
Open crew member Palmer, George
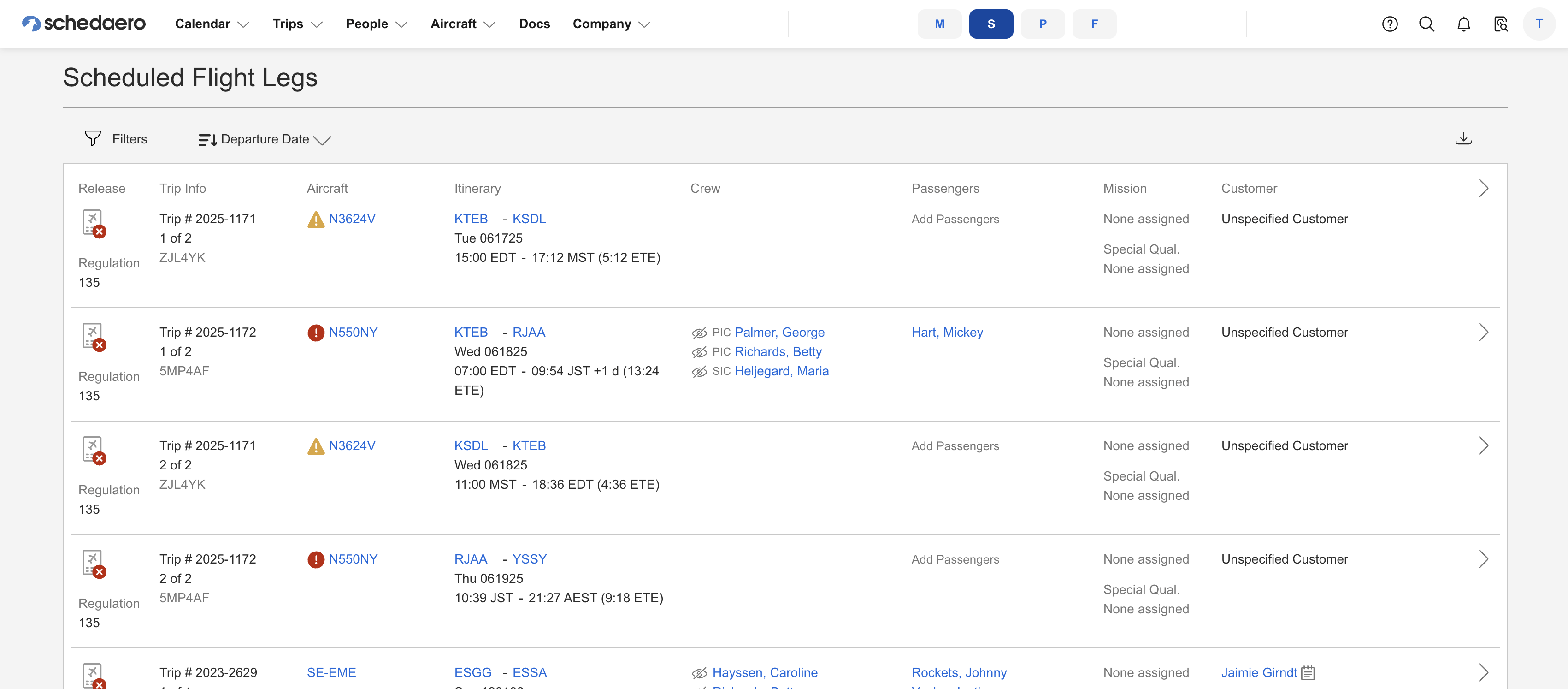(x=779, y=332)
